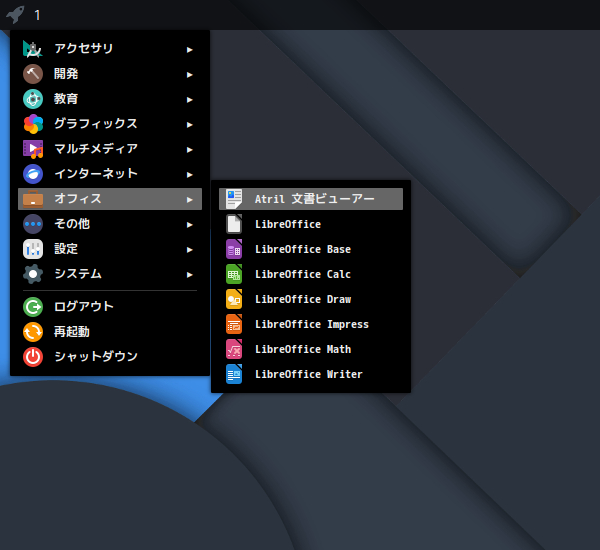
Task: Click the アクセサリ compass icon
Action: point(33,49)
